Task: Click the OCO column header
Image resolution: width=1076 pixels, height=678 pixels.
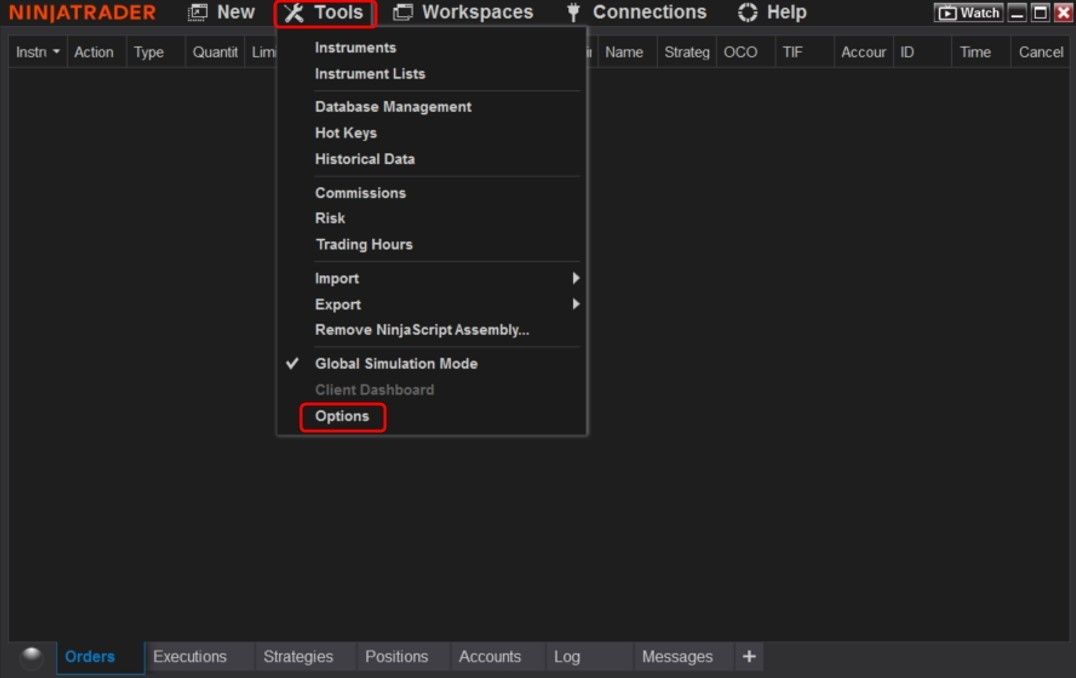Action: click(x=745, y=52)
